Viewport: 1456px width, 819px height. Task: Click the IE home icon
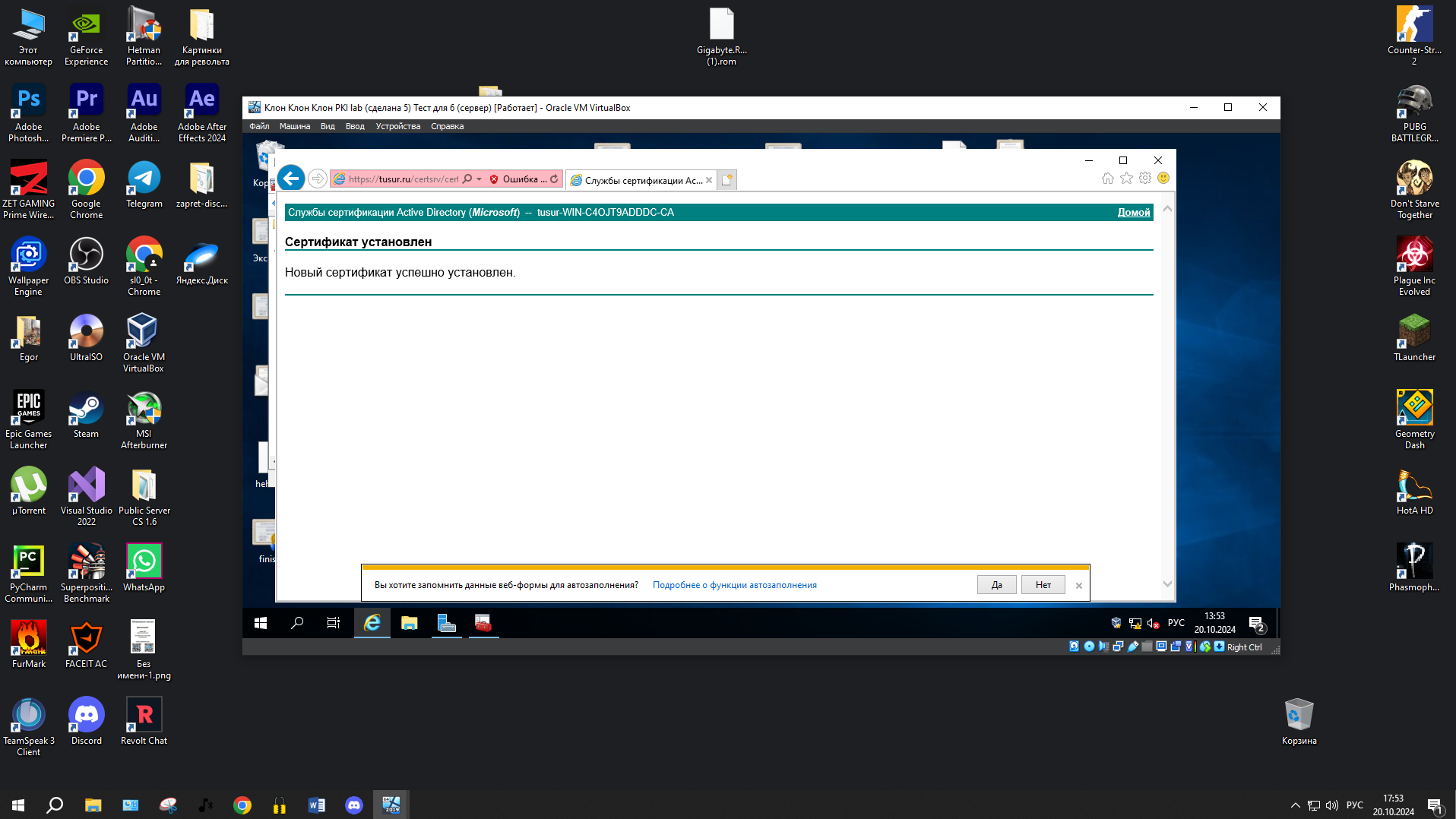[1107, 179]
